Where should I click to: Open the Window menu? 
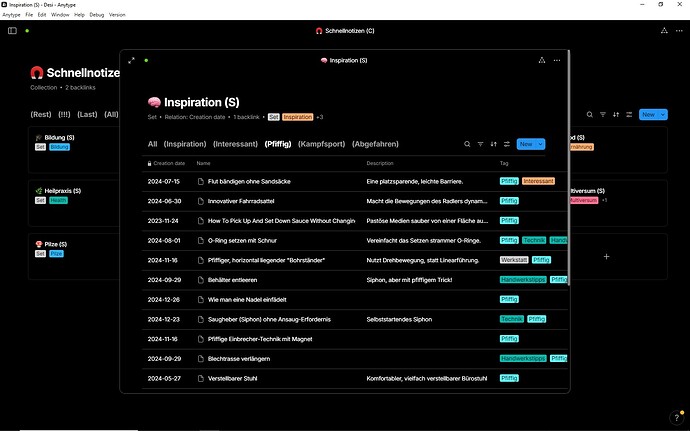pyautogui.click(x=60, y=15)
